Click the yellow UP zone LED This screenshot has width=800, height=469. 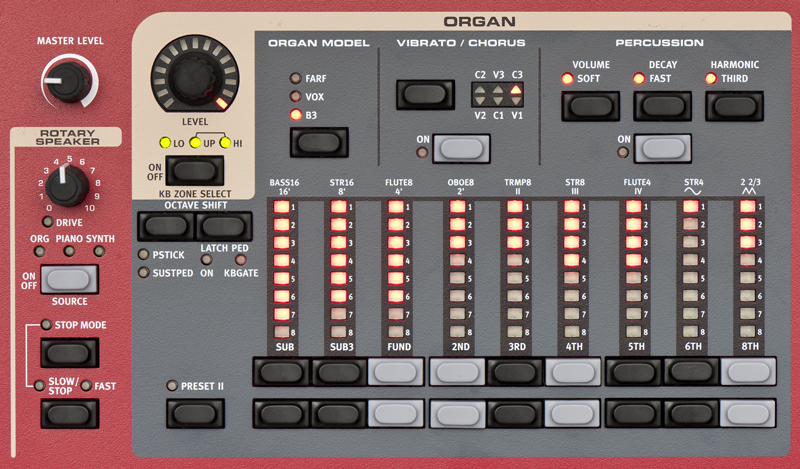(195, 143)
